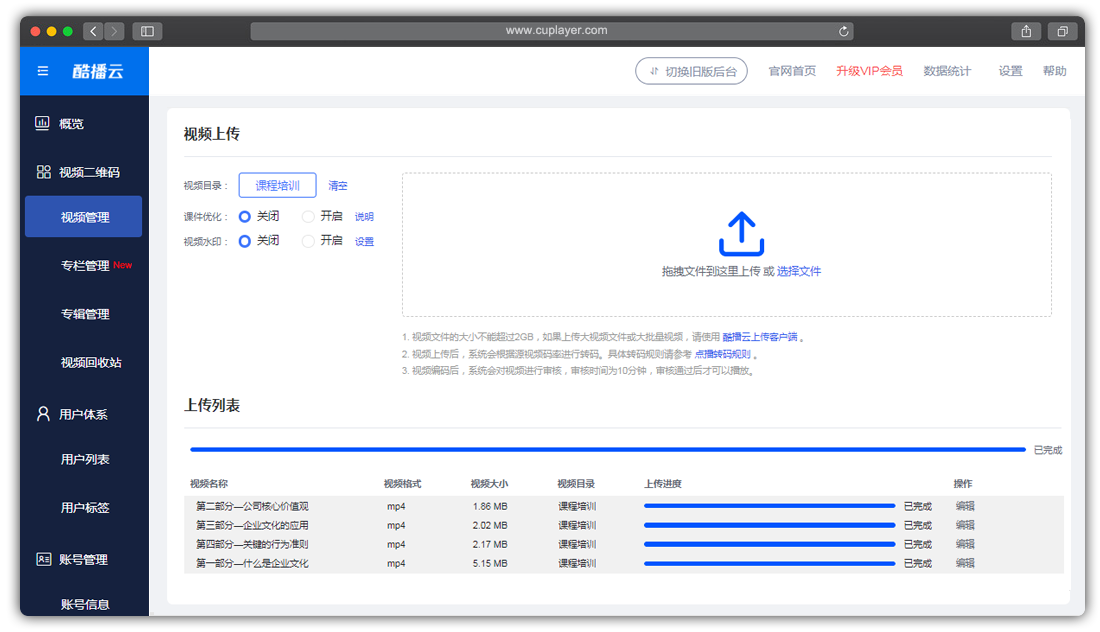The height and width of the screenshot is (632, 1100).
Task: Click 视频二维码 in sidebar
Action: click(89, 172)
